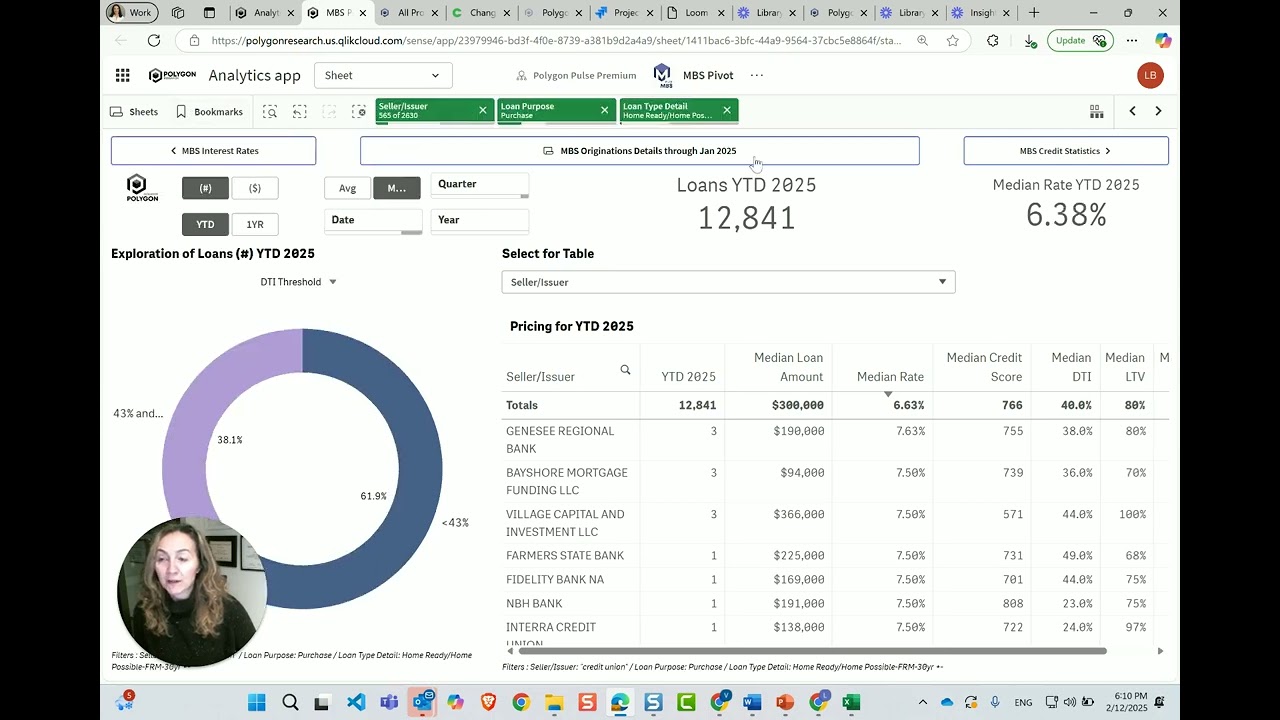Open Copilot sidebar icon
The width and height of the screenshot is (1280, 720).
coord(1163,41)
